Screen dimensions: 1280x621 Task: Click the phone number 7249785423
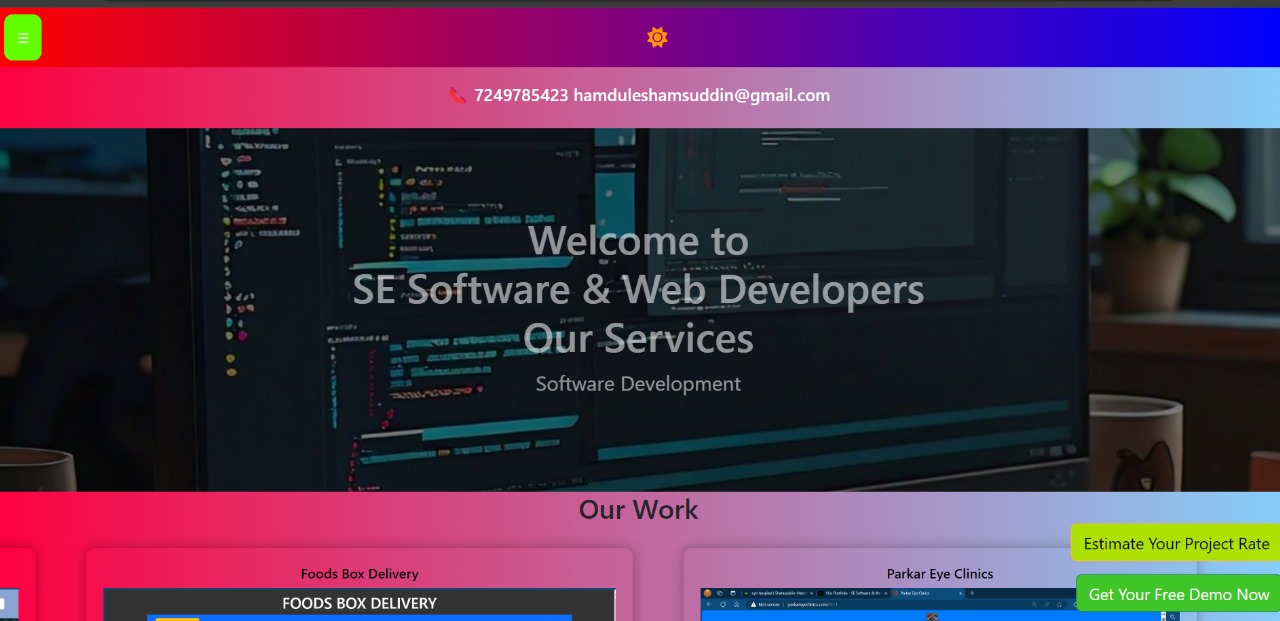pyautogui.click(x=521, y=96)
